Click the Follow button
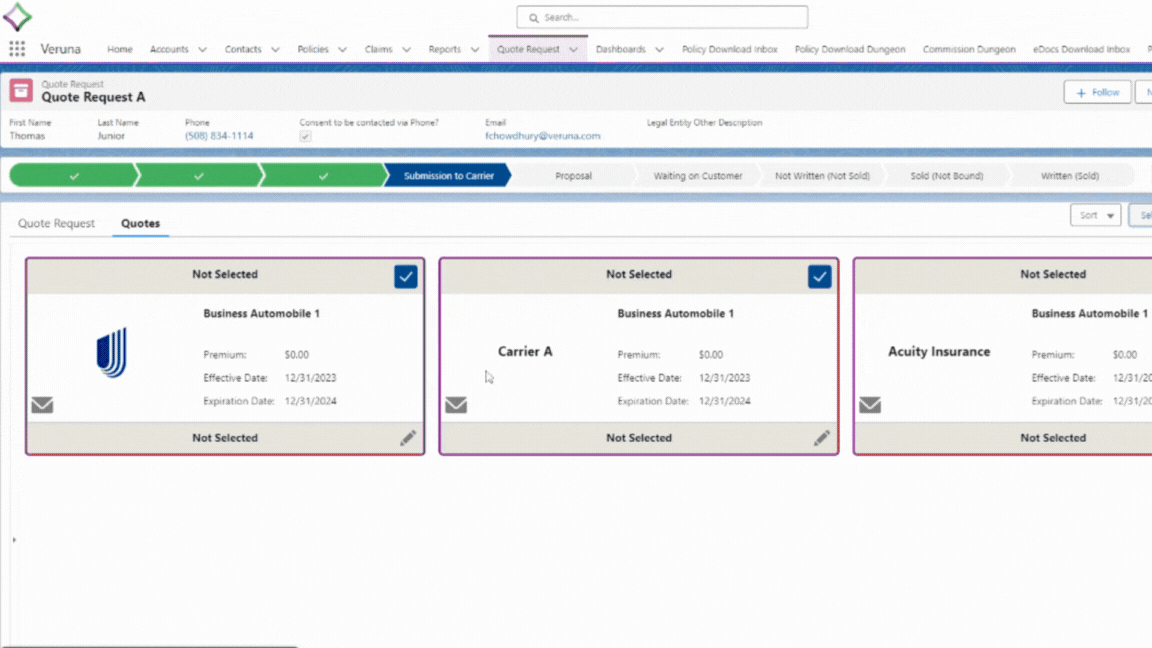1152x648 pixels. (x=1098, y=93)
